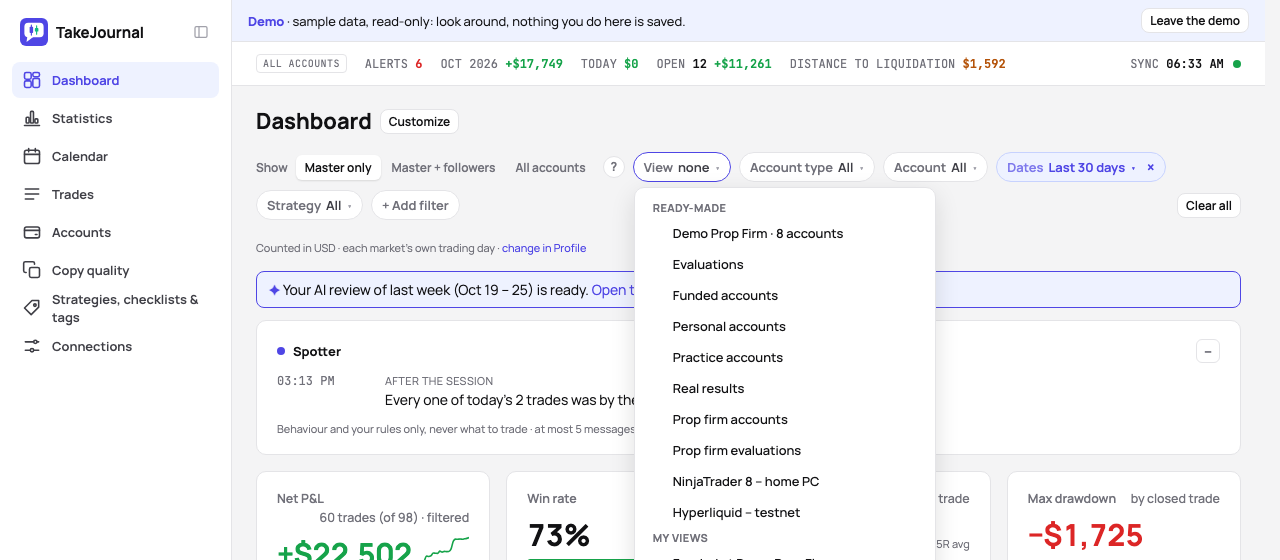Click ALERTS 6 in the status bar

pyautogui.click(x=393, y=64)
